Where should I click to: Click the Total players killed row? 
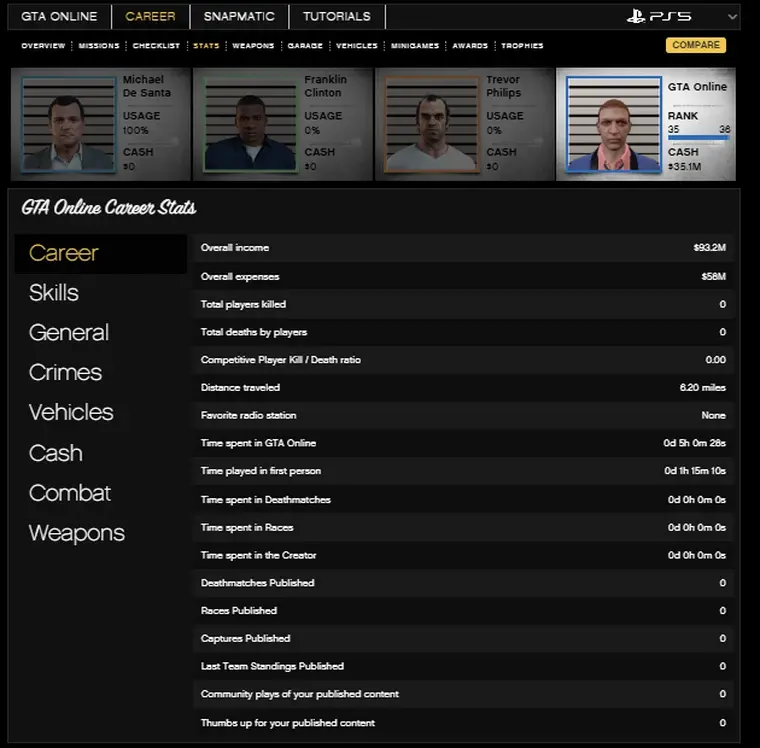pos(463,304)
